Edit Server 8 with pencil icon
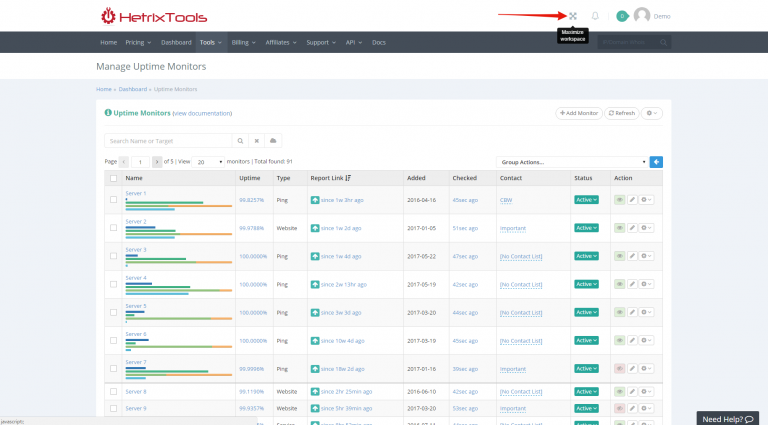Image resolution: width=768 pixels, height=425 pixels. point(632,392)
